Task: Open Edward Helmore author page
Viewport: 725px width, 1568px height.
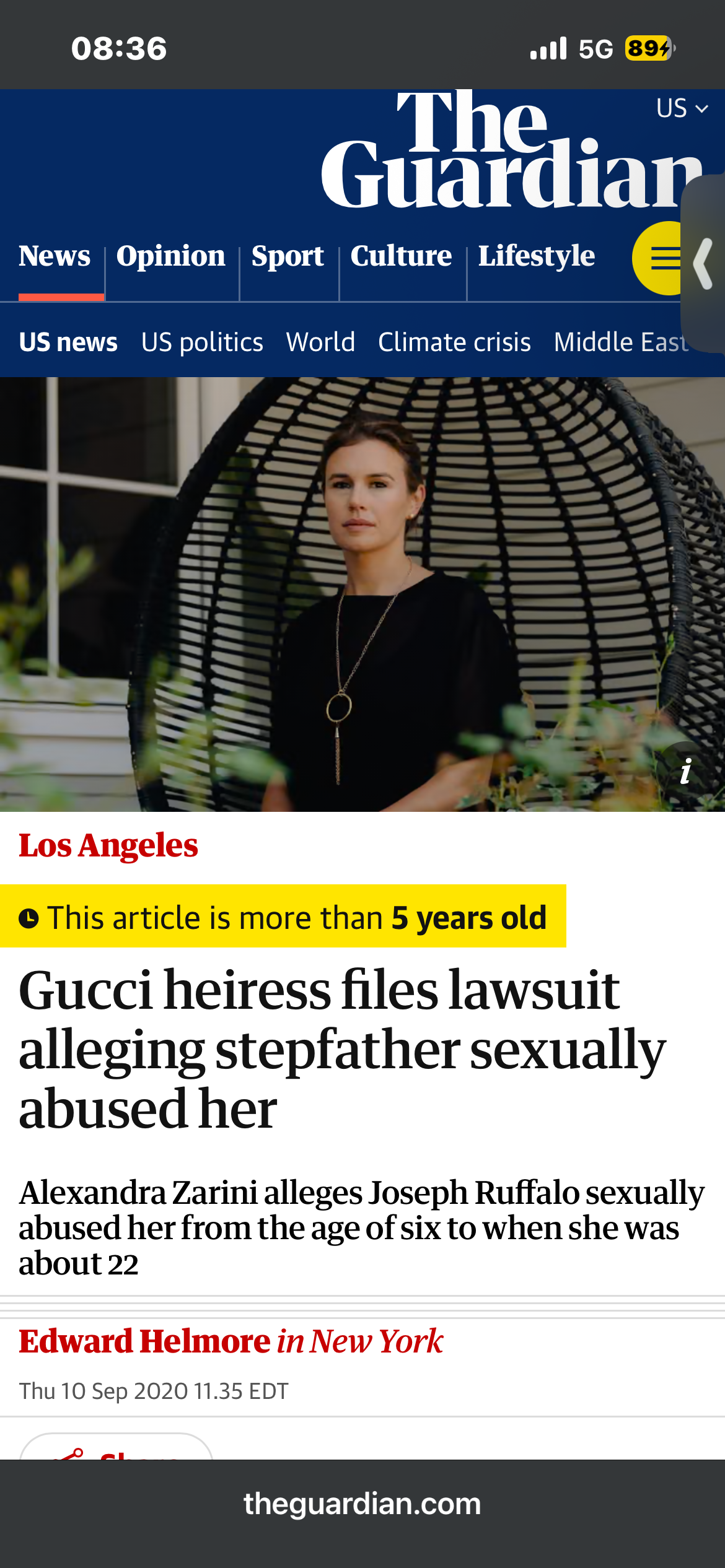Action: (144, 1342)
